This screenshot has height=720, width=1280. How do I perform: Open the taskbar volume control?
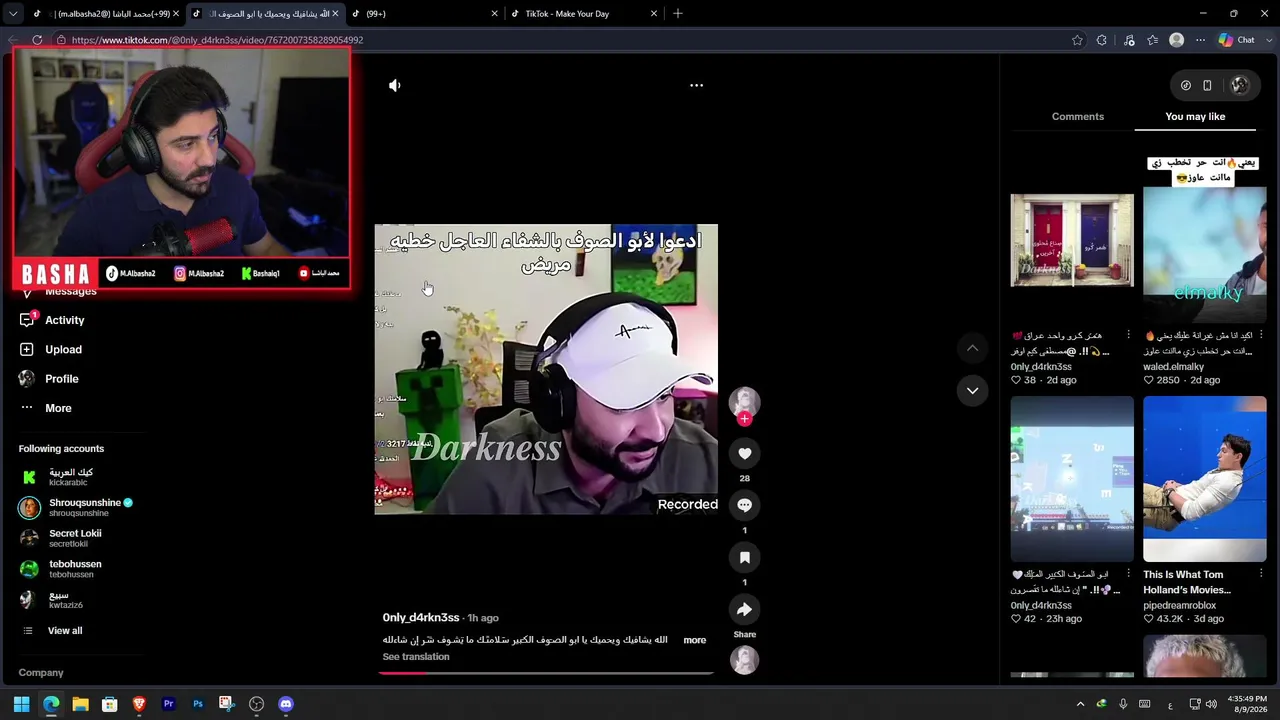1212,704
